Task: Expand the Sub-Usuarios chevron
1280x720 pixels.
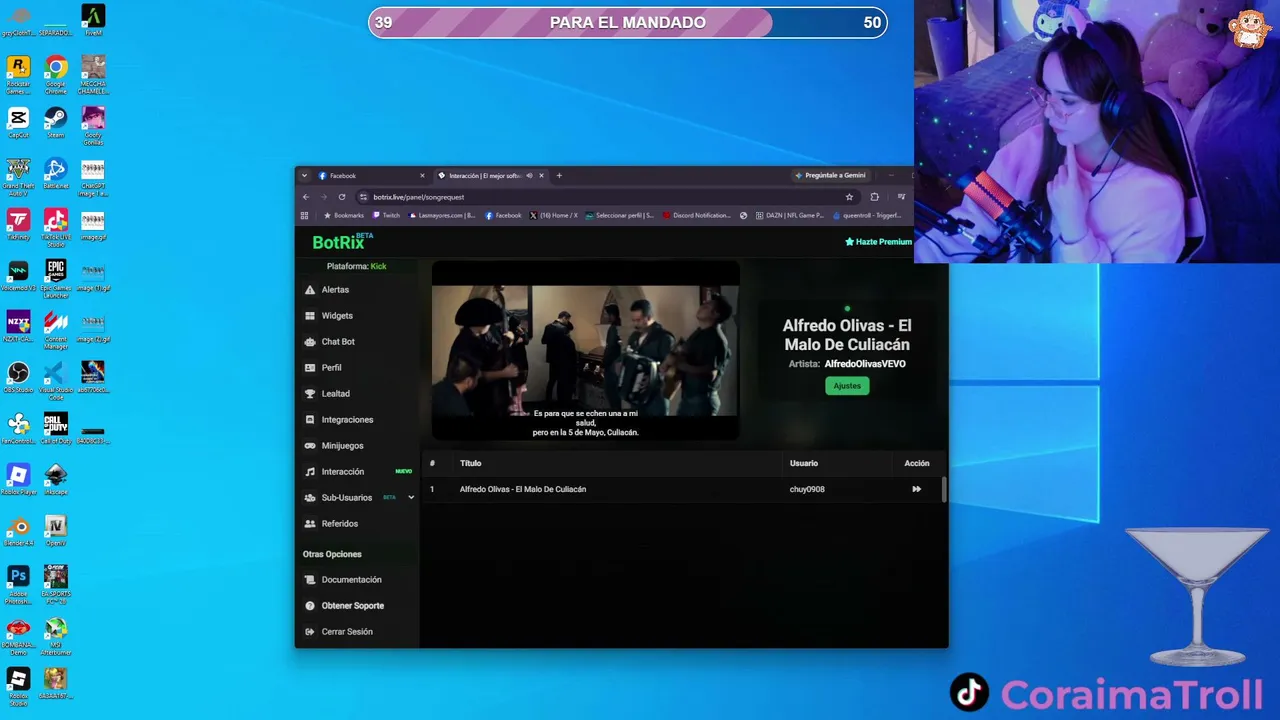Action: 410,498
